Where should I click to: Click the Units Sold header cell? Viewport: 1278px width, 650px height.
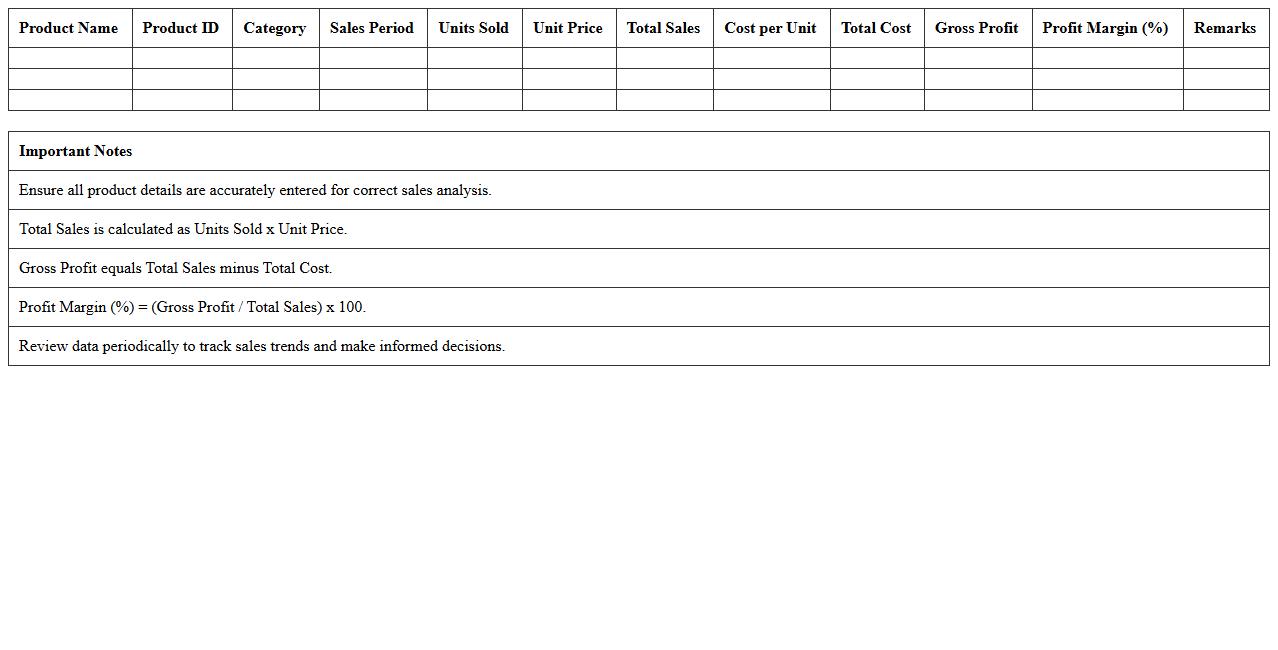pos(473,28)
